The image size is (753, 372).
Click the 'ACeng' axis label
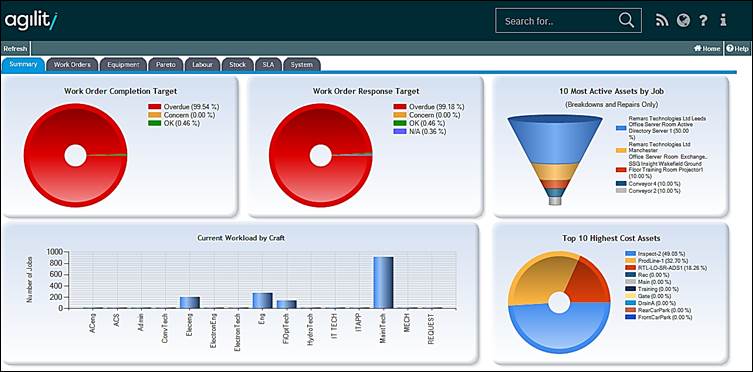93,325
